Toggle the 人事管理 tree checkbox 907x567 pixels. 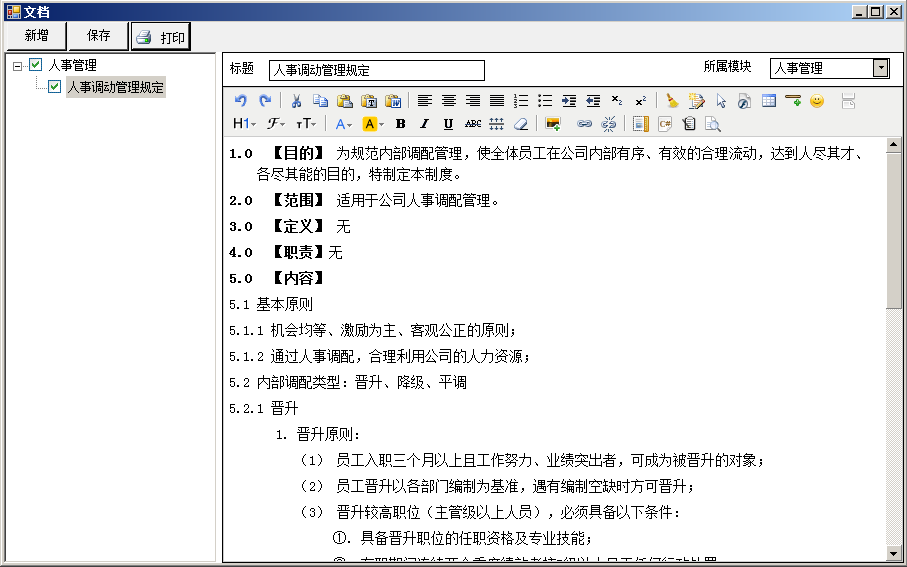36,65
